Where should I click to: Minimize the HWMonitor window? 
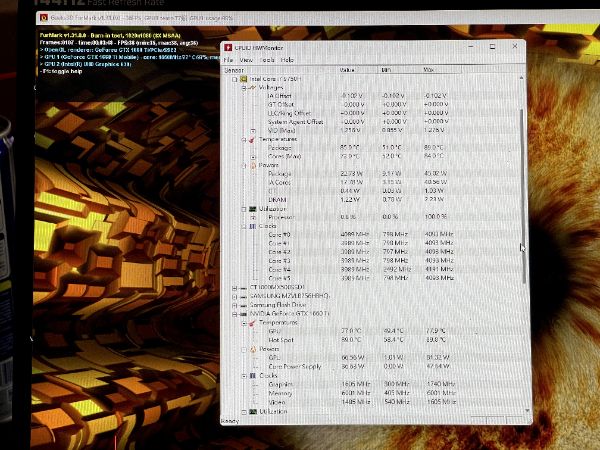(x=471, y=47)
